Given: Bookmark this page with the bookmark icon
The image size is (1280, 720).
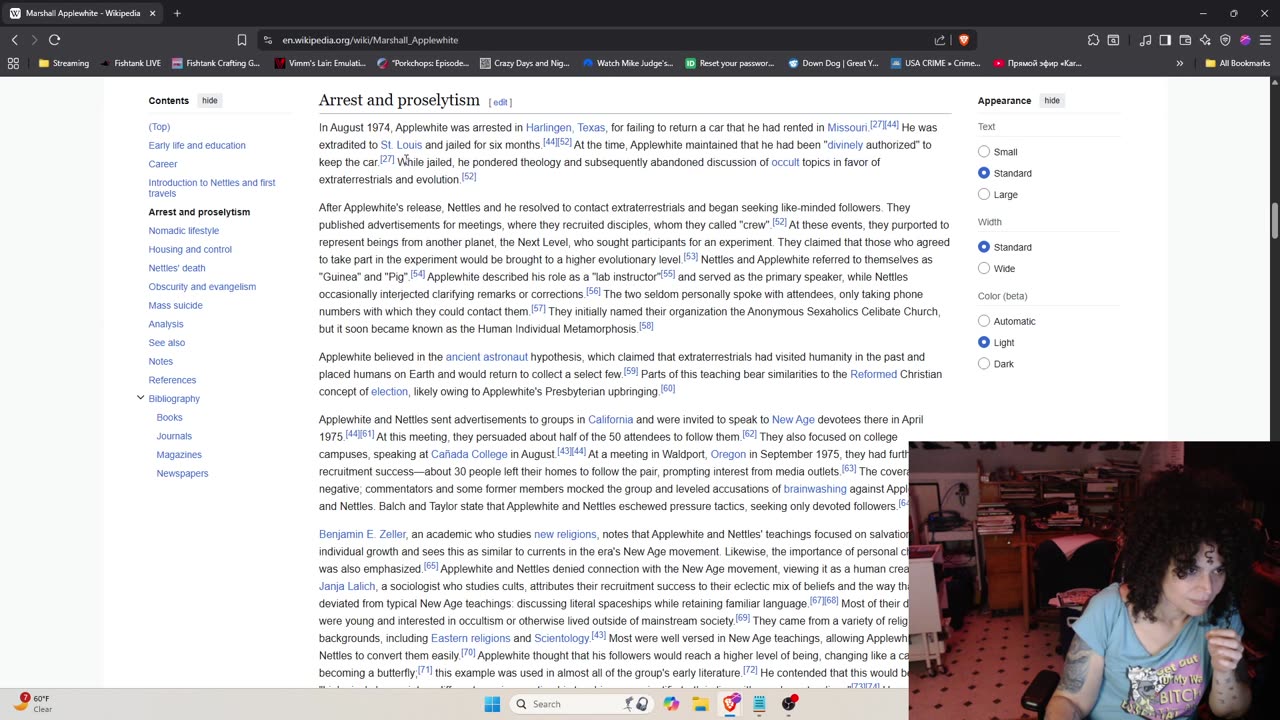Looking at the screenshot, I should (x=242, y=40).
